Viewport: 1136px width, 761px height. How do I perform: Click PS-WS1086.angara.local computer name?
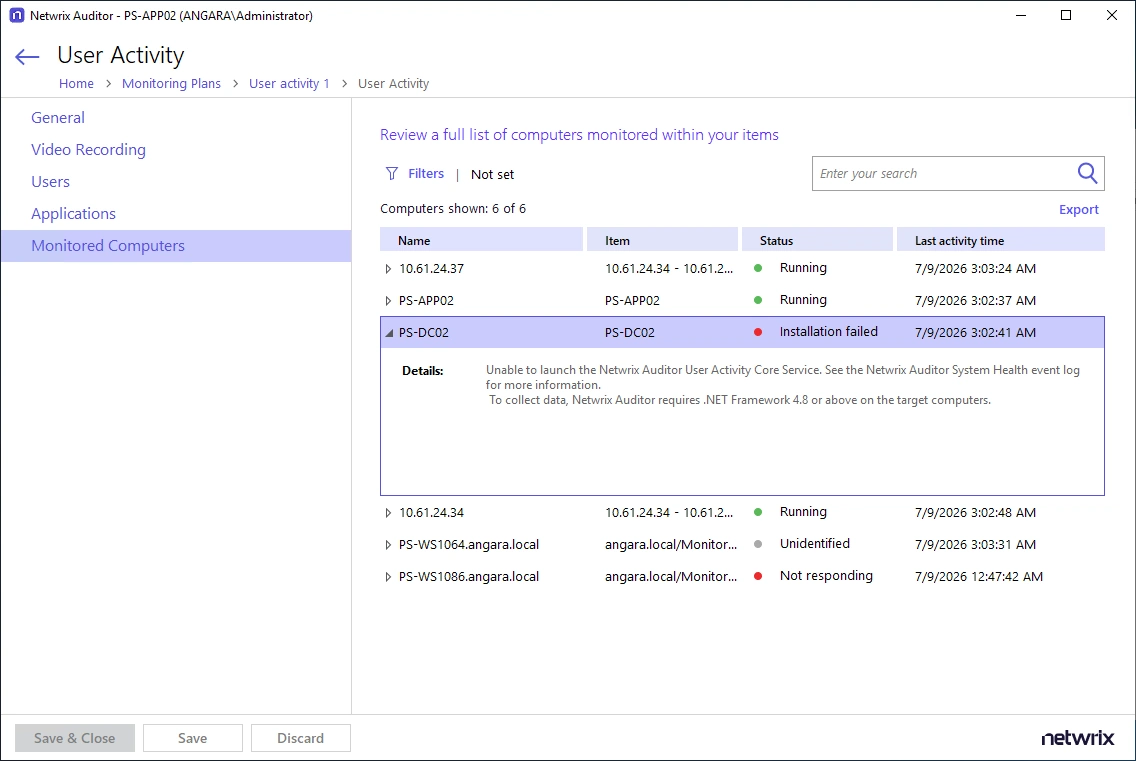pyautogui.click(x=469, y=576)
